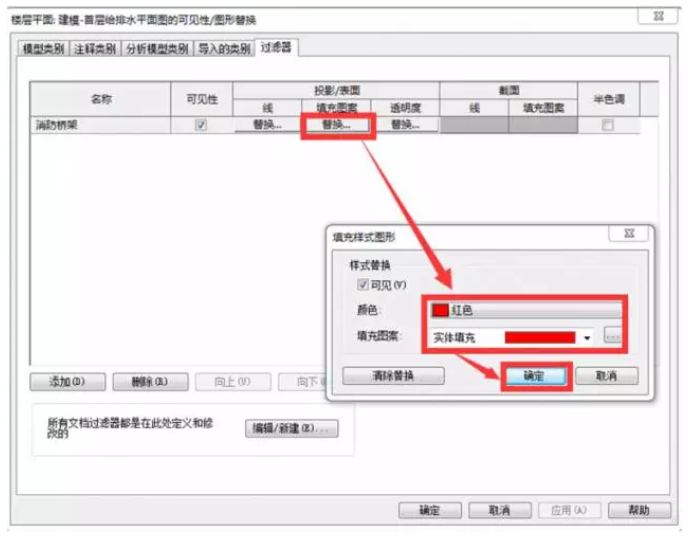Image resolution: width=688 pixels, height=538 pixels.
Task: Click the 应用(A) button
Action: point(569,510)
